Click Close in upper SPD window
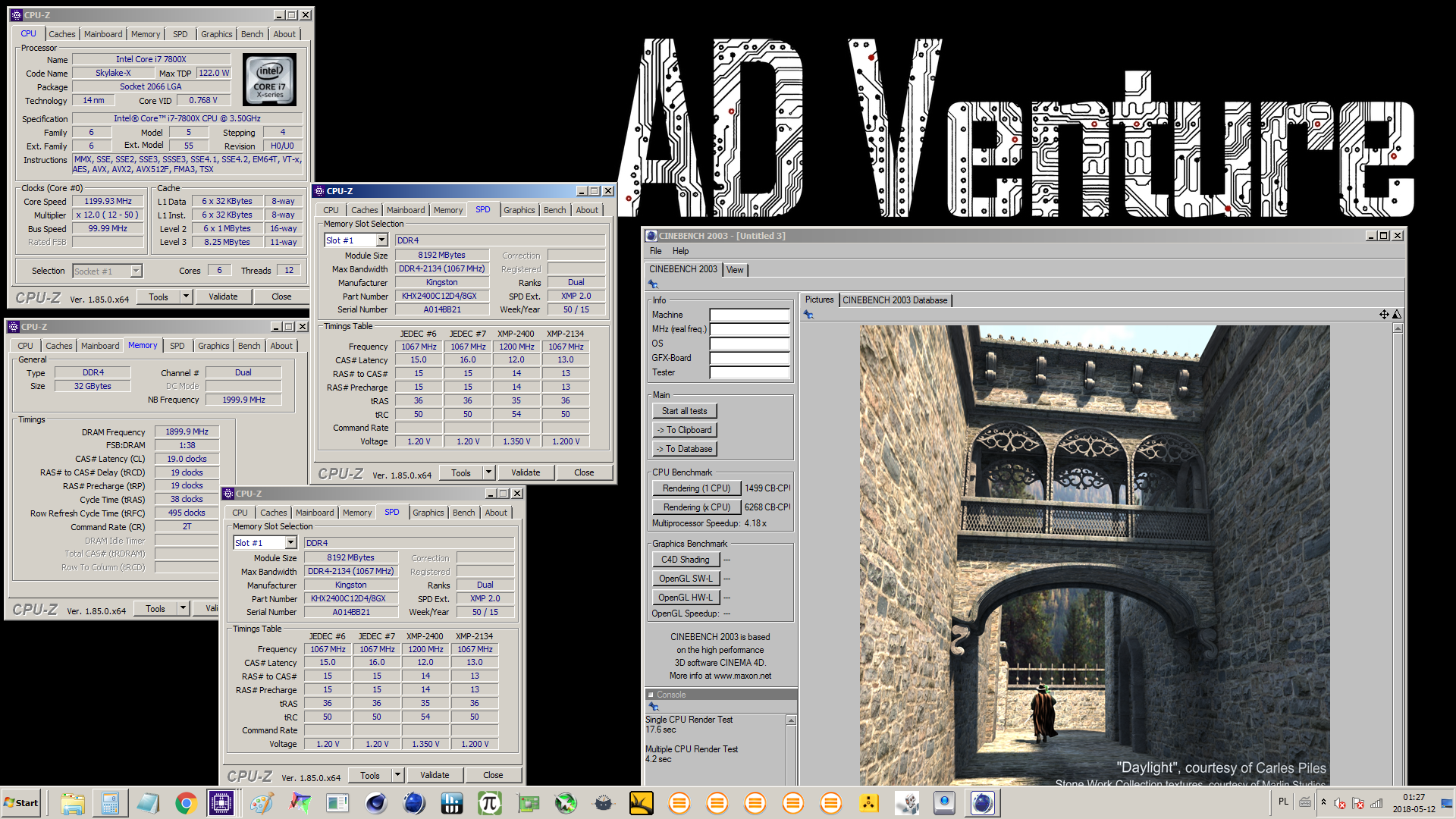The height and width of the screenshot is (819, 1456). (x=584, y=472)
